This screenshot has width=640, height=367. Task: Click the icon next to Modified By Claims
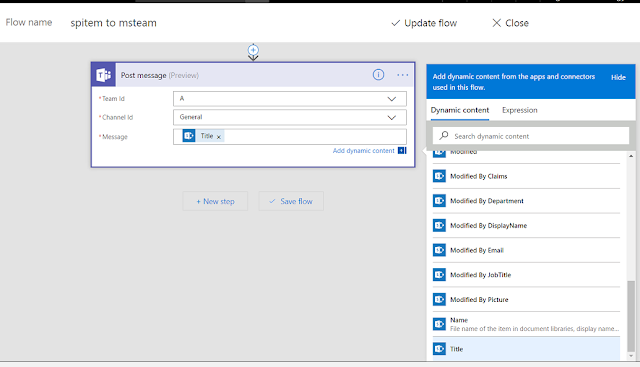(439, 176)
